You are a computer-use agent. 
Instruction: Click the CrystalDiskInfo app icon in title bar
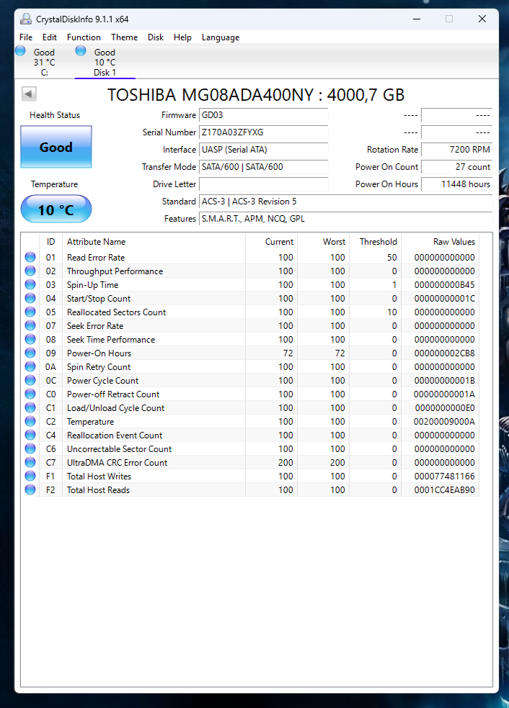pyautogui.click(x=26, y=19)
